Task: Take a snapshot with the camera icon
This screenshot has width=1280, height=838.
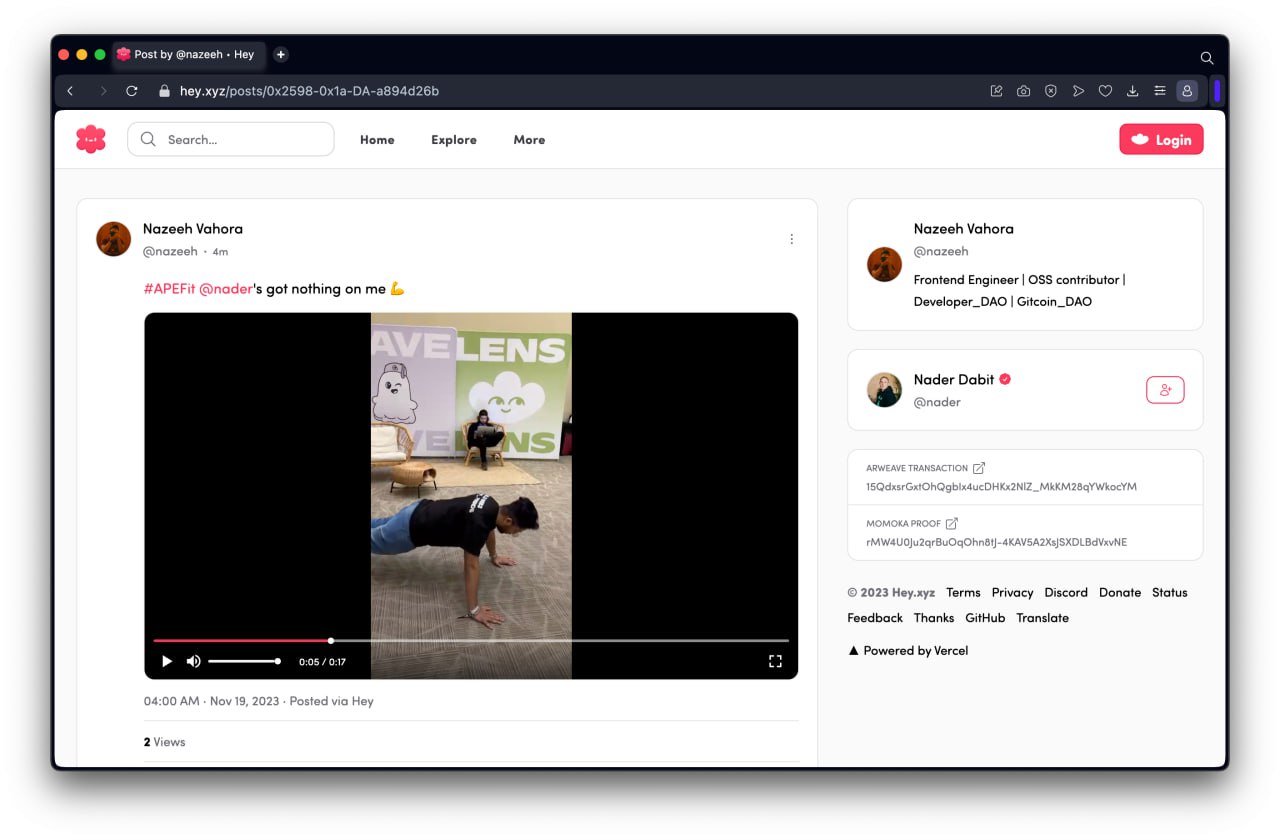Action: click(x=1023, y=91)
